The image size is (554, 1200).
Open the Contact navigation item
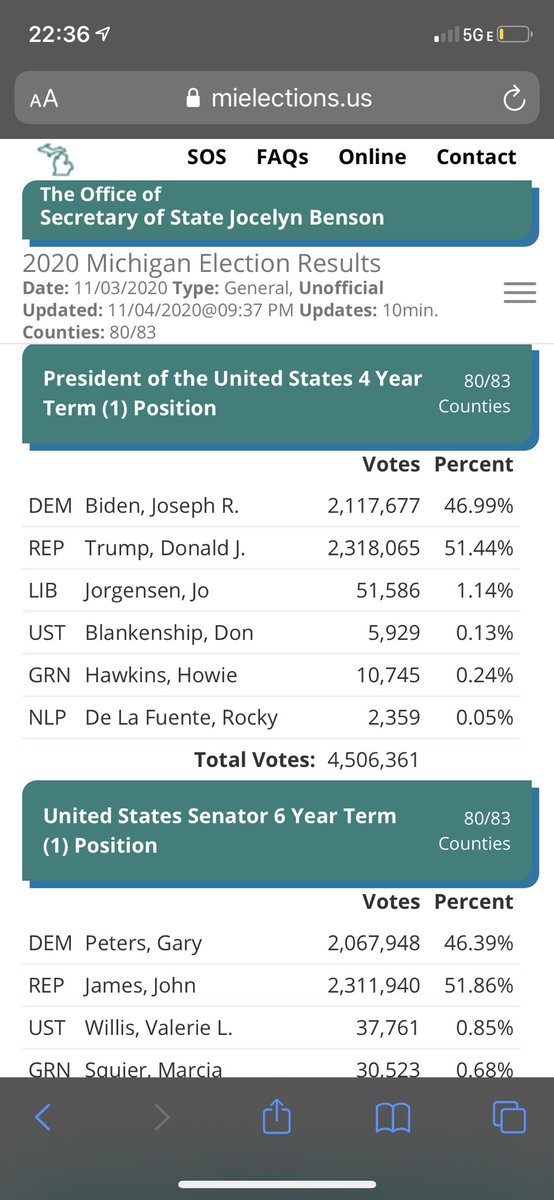coord(476,157)
